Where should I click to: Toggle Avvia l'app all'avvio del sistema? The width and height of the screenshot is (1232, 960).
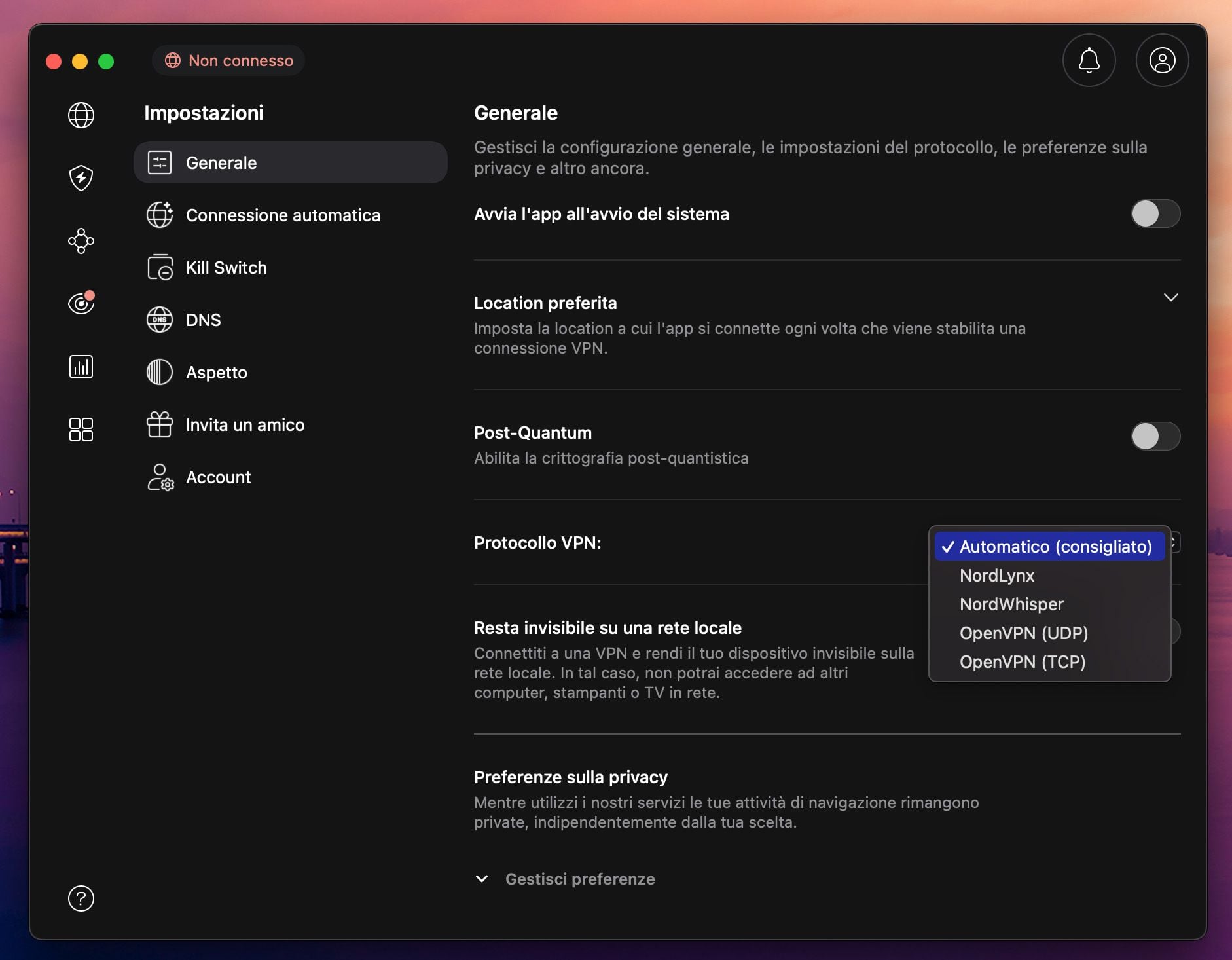pyautogui.click(x=1156, y=213)
